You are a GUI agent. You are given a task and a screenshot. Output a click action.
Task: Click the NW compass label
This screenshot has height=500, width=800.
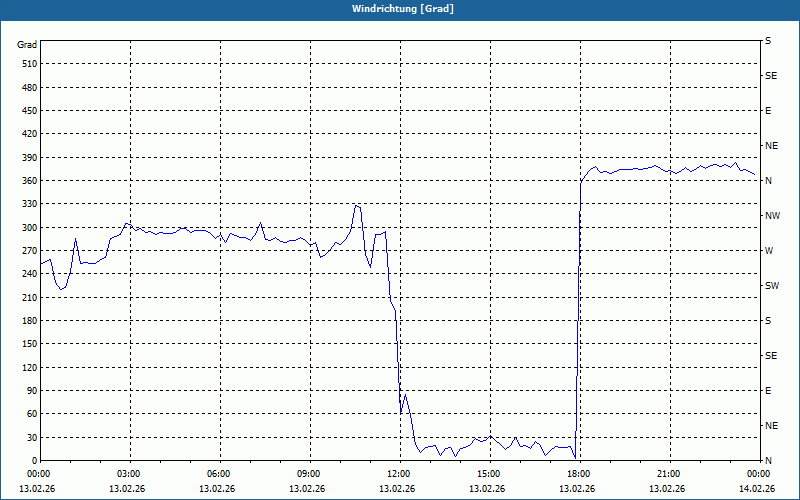click(x=772, y=216)
